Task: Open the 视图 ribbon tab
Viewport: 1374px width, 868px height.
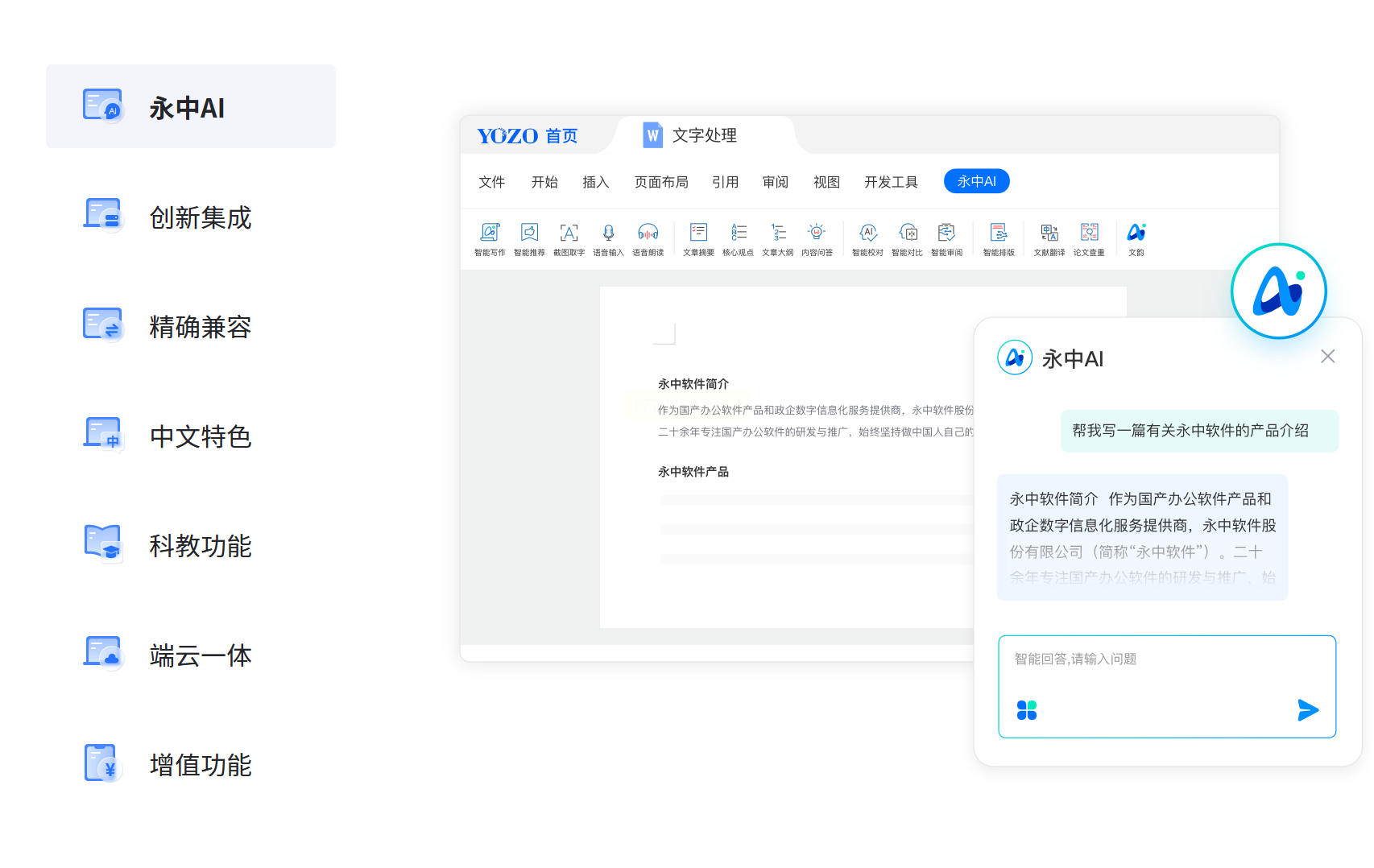Action: [826, 182]
